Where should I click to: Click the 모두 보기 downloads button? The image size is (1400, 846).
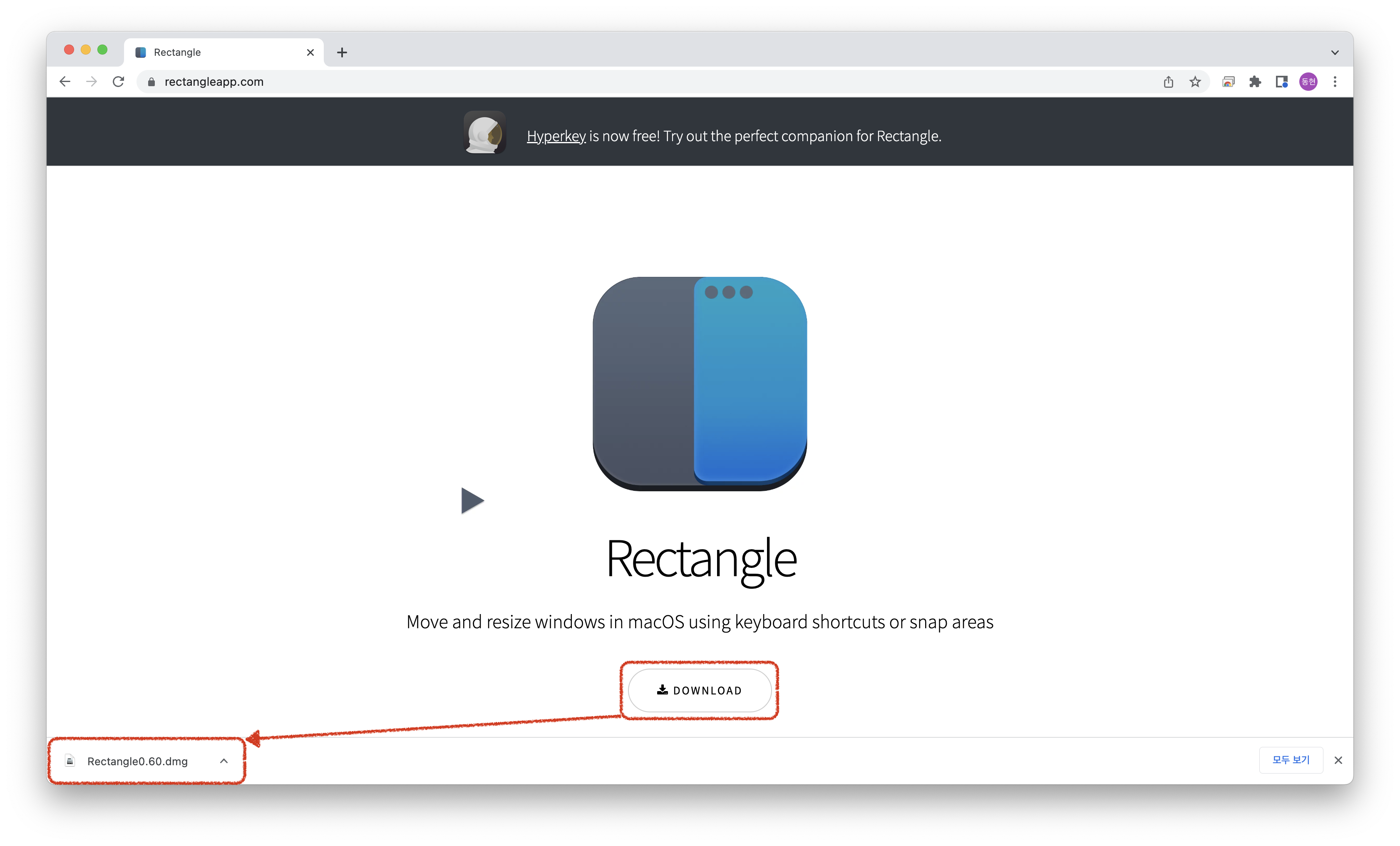click(x=1291, y=760)
